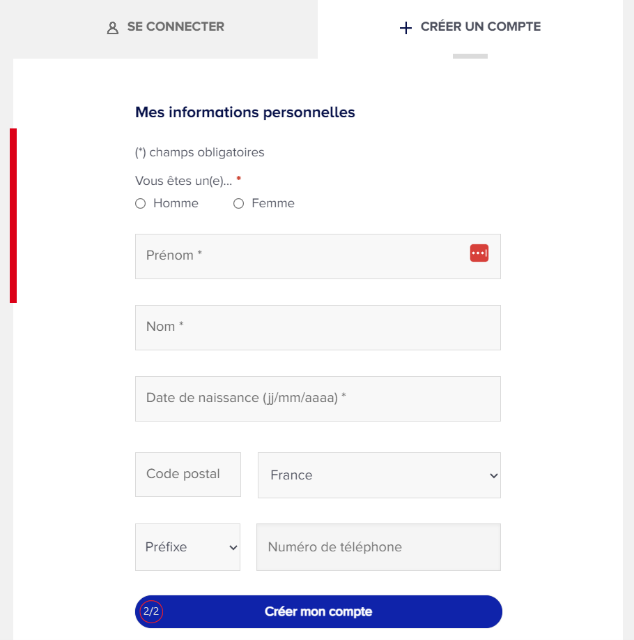Click the red vertical bar on the left edge
The width and height of the screenshot is (634, 640).
[x=13, y=216]
